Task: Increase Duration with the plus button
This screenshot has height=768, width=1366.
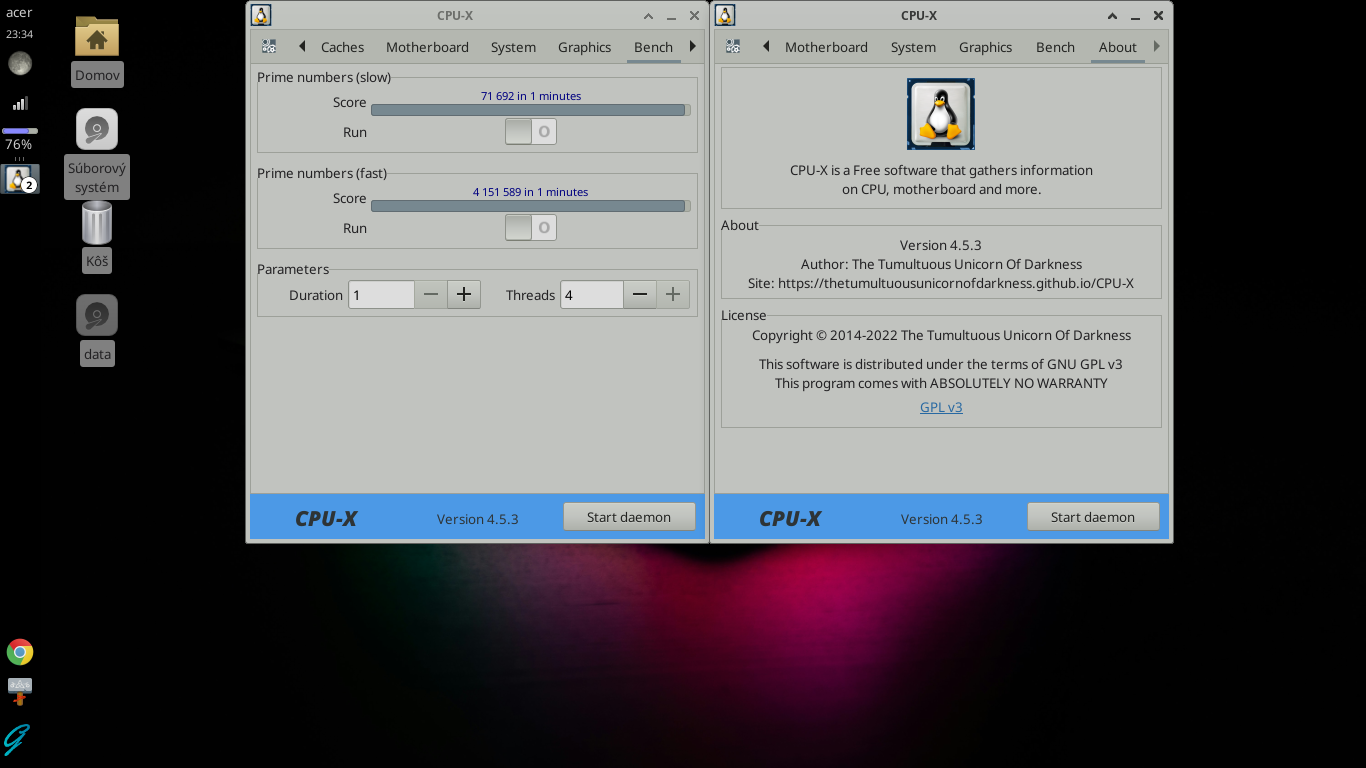Action: [464, 294]
